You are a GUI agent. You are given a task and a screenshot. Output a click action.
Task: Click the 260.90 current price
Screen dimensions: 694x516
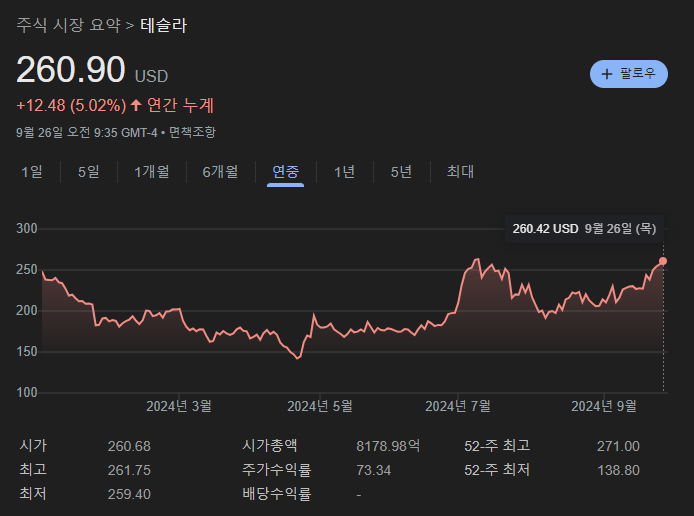coord(71,69)
